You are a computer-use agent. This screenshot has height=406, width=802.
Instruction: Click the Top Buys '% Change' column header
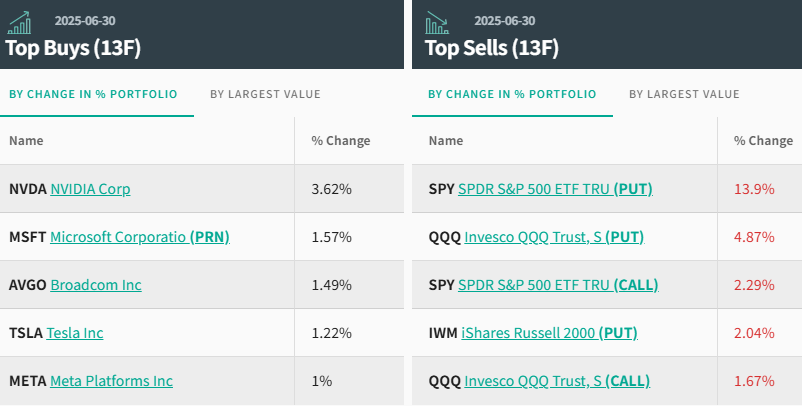(340, 141)
